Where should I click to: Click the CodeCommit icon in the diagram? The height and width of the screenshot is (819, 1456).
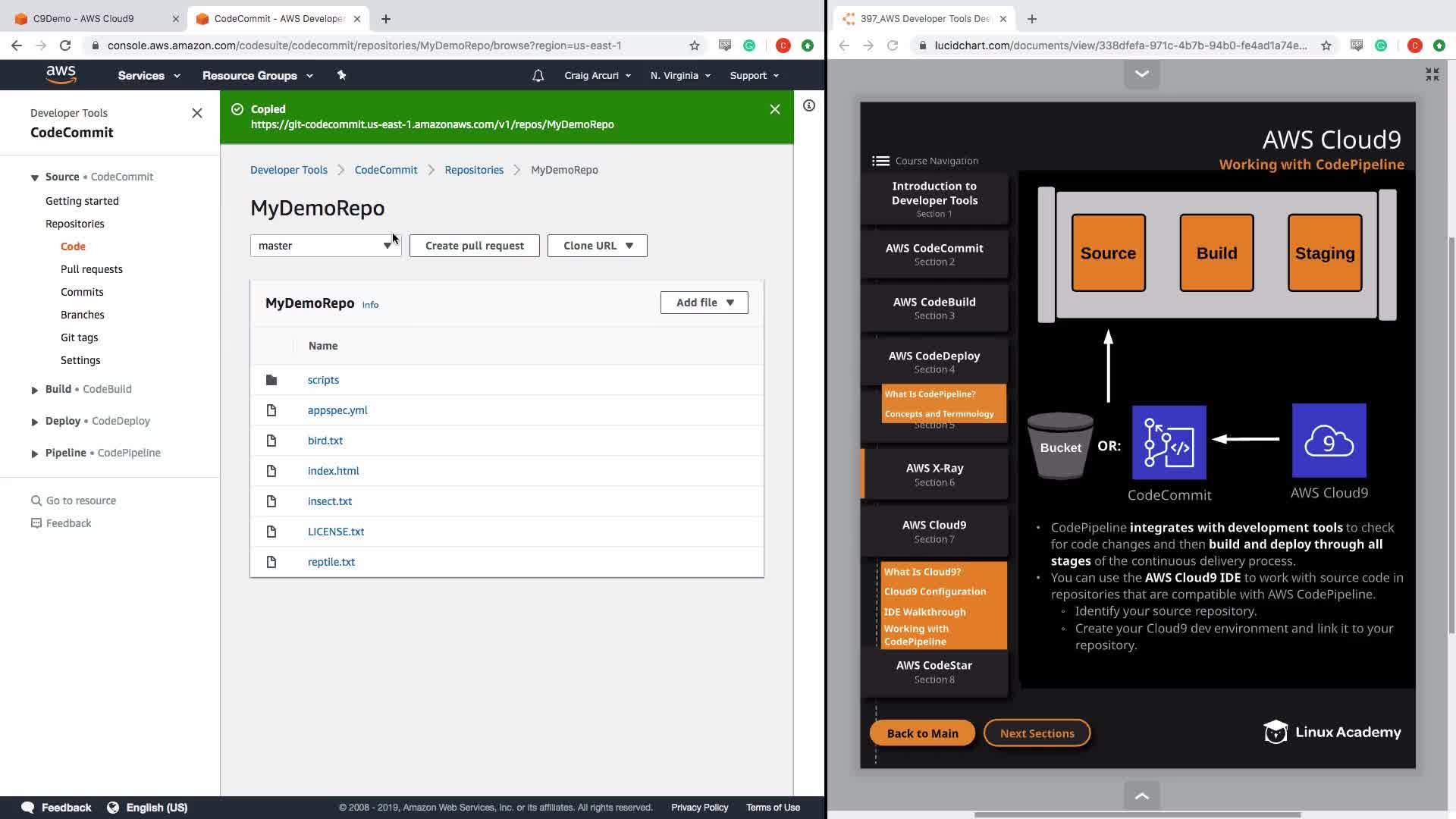pyautogui.click(x=1169, y=442)
